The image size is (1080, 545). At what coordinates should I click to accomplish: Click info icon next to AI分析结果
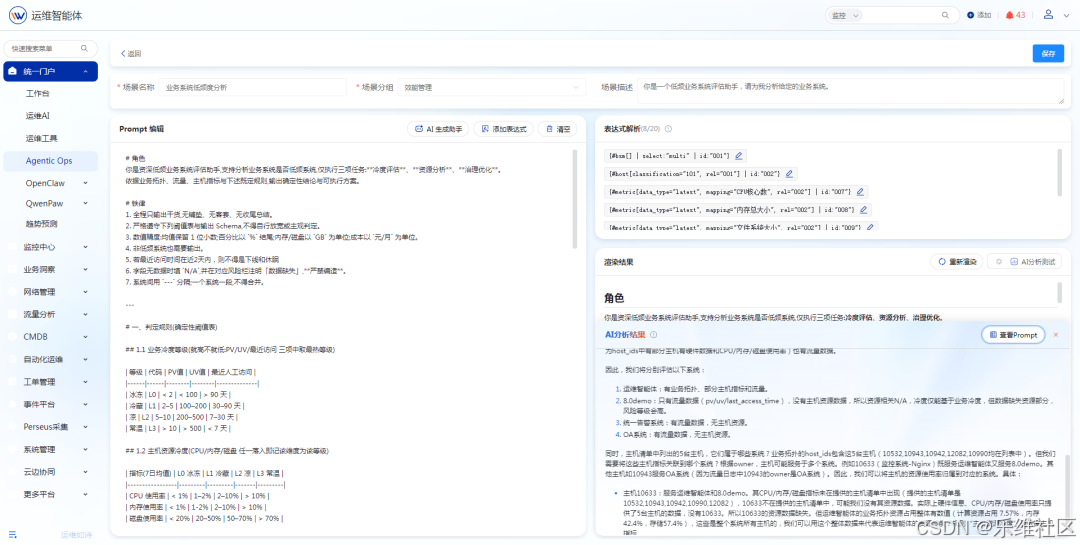654,334
